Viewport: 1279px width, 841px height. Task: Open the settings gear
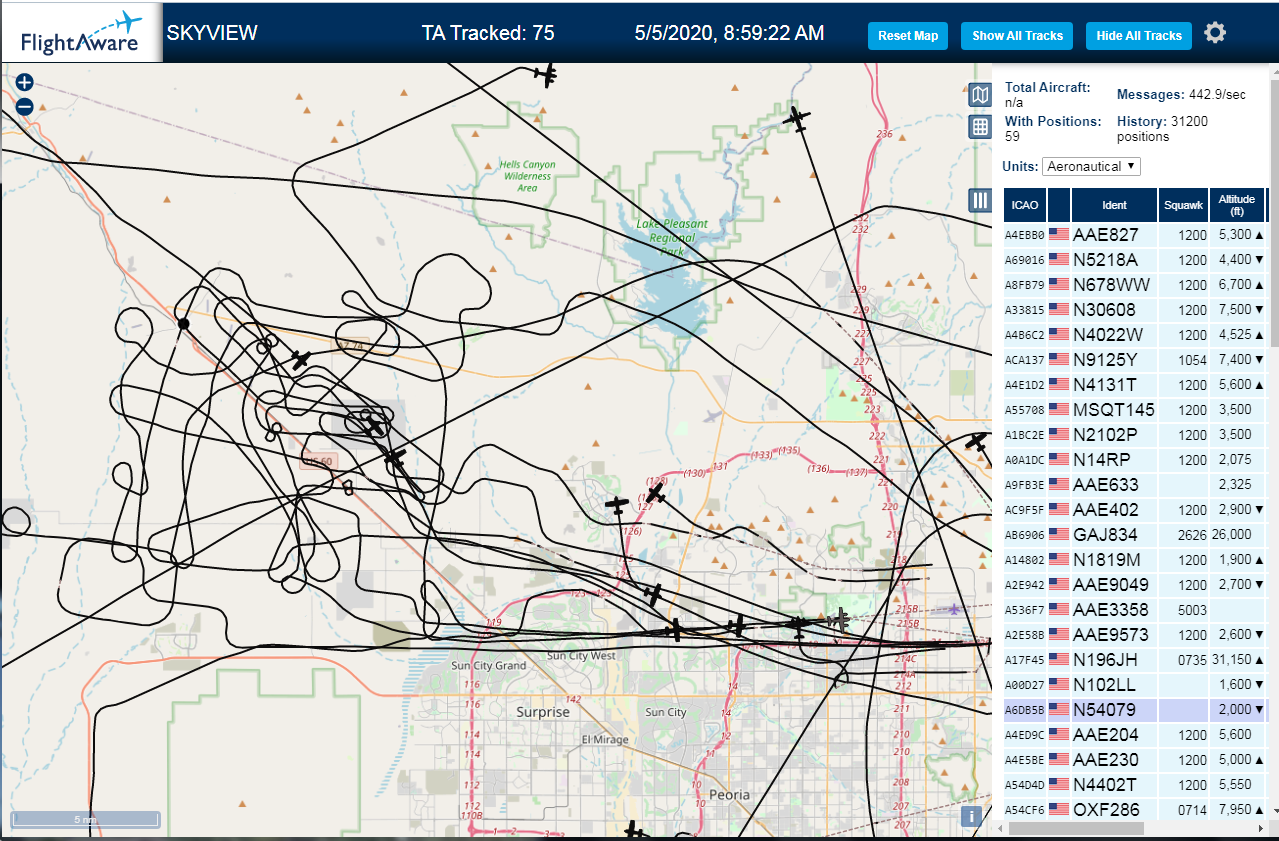pyautogui.click(x=1215, y=33)
